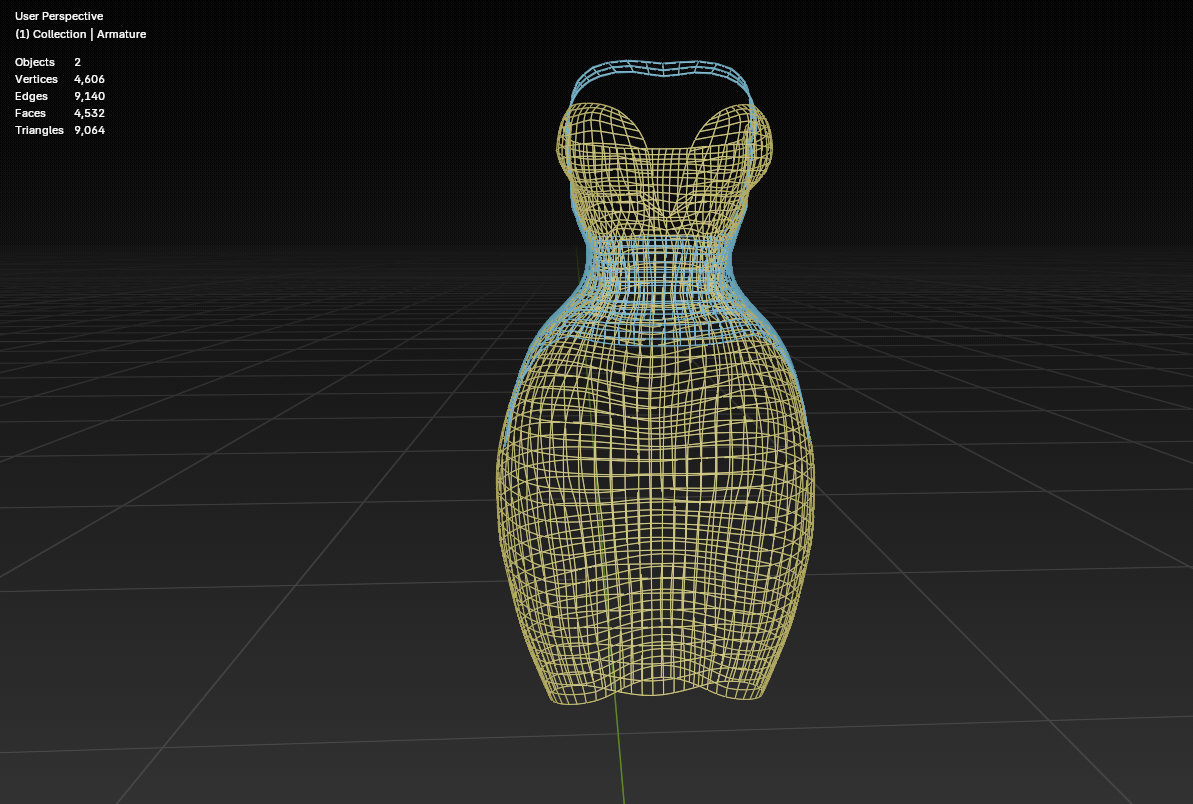Click the 'Faces' statistics label
The width and height of the screenshot is (1193, 804).
[30, 113]
